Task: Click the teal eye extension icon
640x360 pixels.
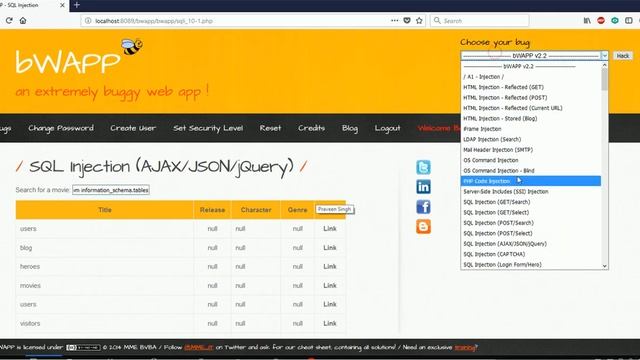Action: tap(615, 20)
